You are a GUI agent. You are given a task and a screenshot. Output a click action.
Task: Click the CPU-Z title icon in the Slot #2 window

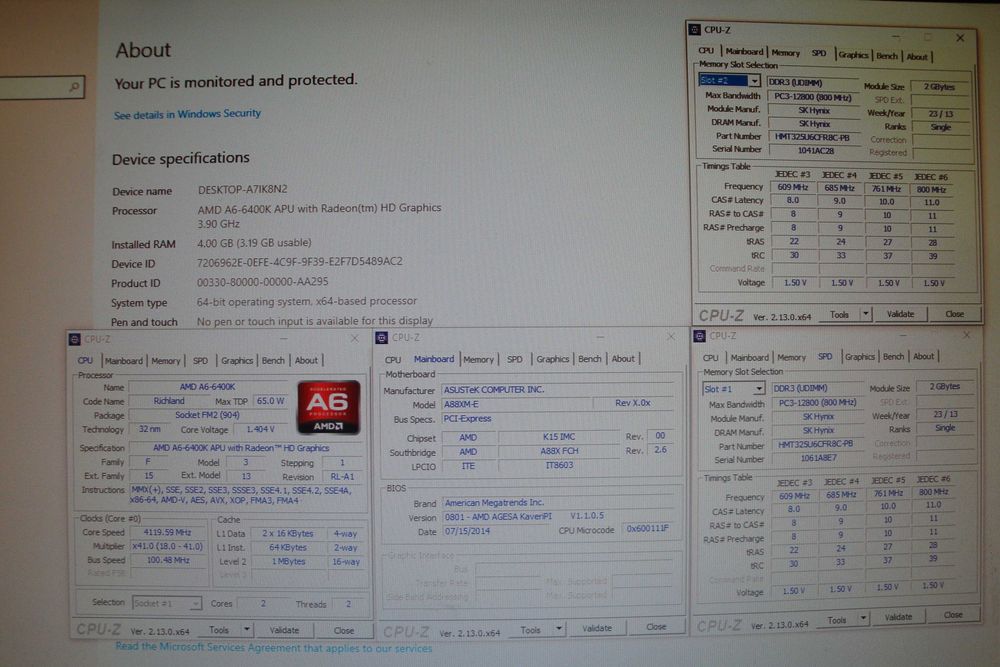pyautogui.click(x=695, y=29)
